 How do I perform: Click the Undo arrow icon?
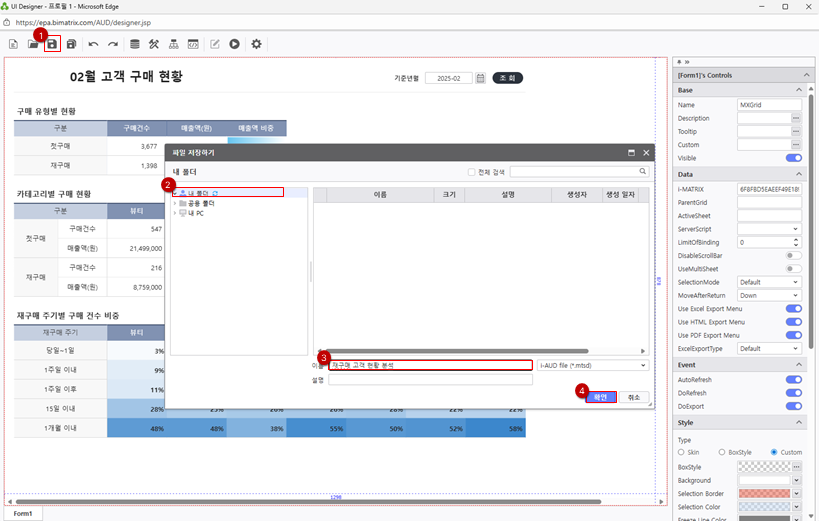tap(93, 44)
